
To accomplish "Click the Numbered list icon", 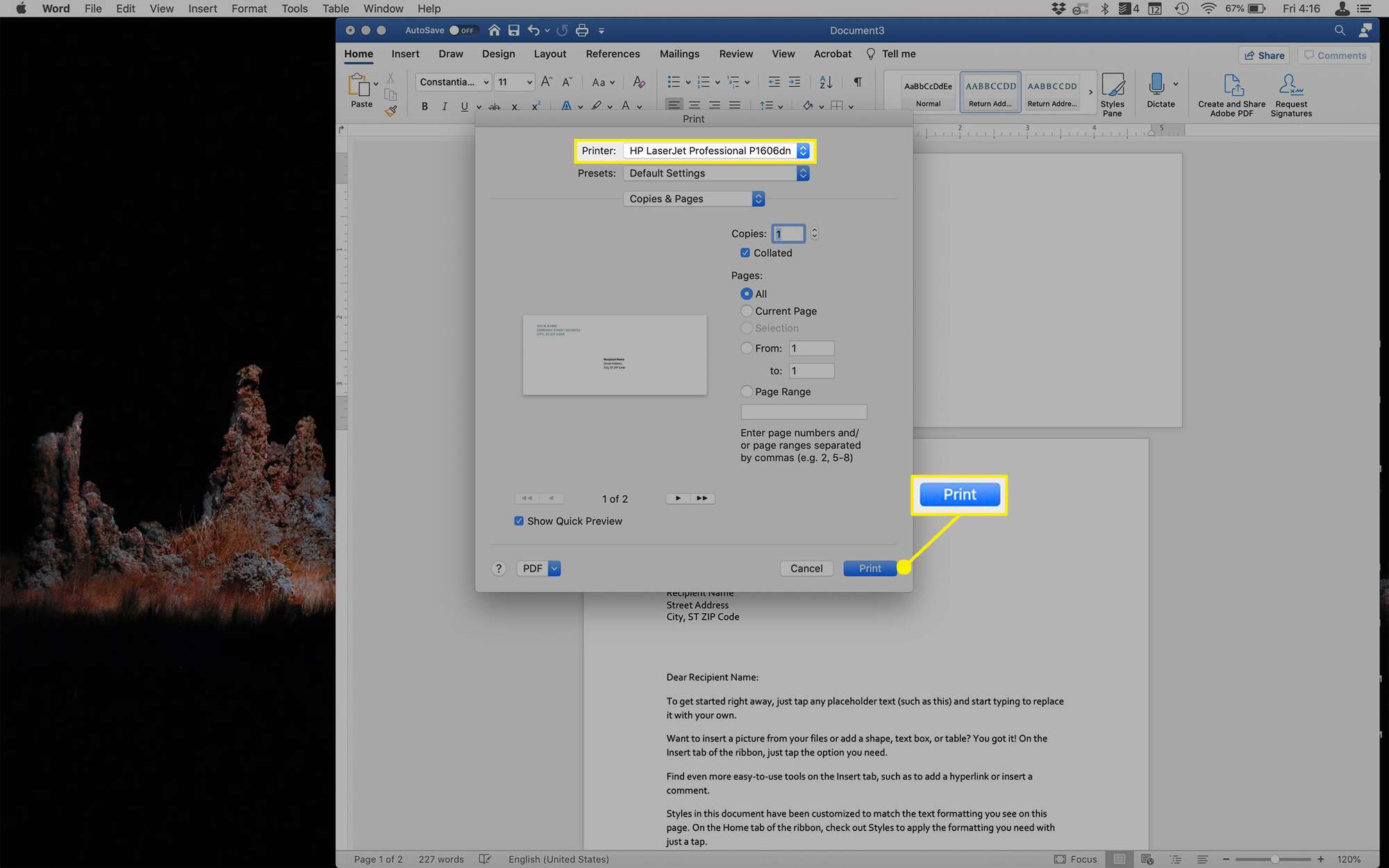I will [707, 81].
